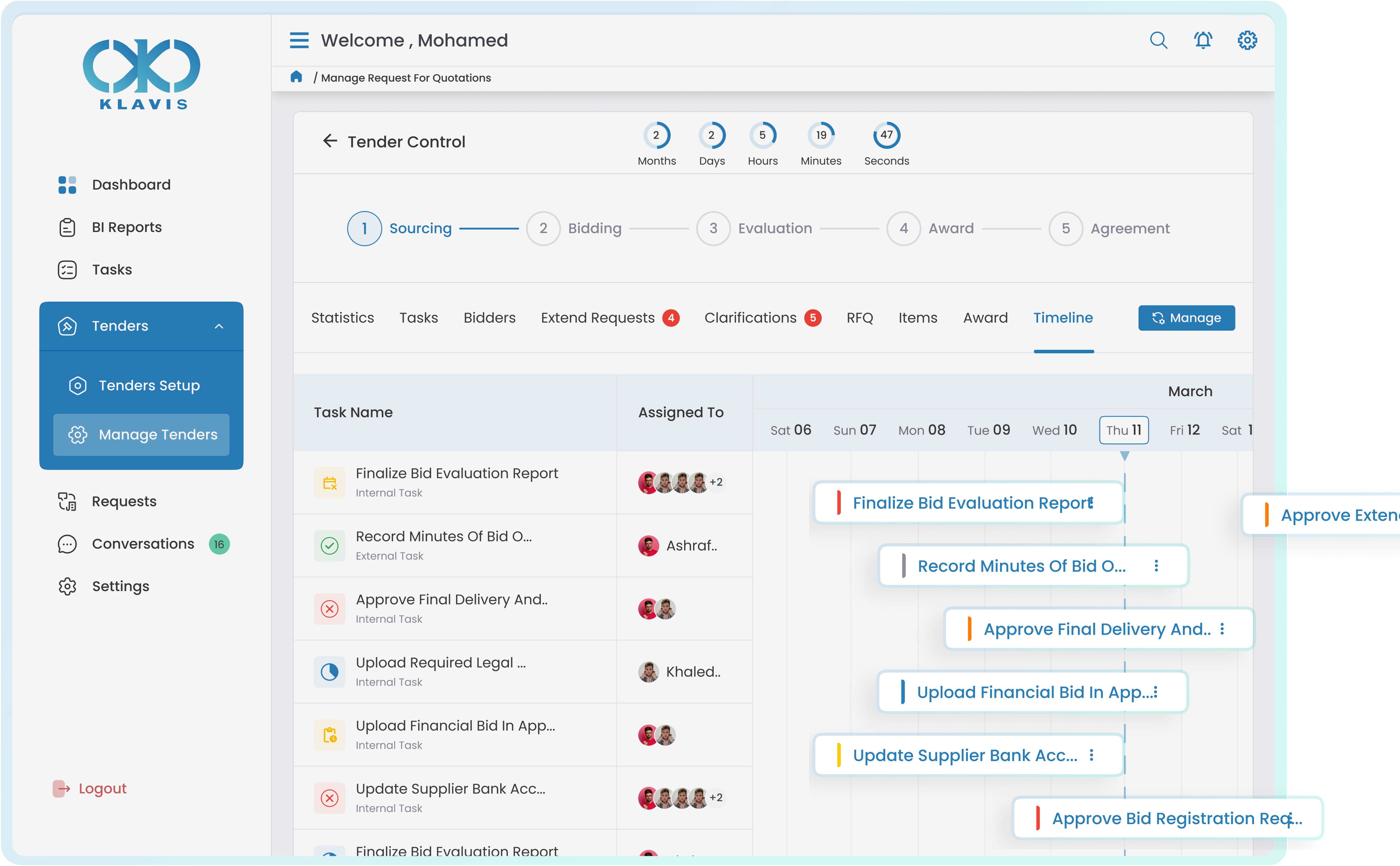Viewport: 1400px width, 866px height.
Task: Open options for Update Supplier Bank card
Action: (1092, 755)
